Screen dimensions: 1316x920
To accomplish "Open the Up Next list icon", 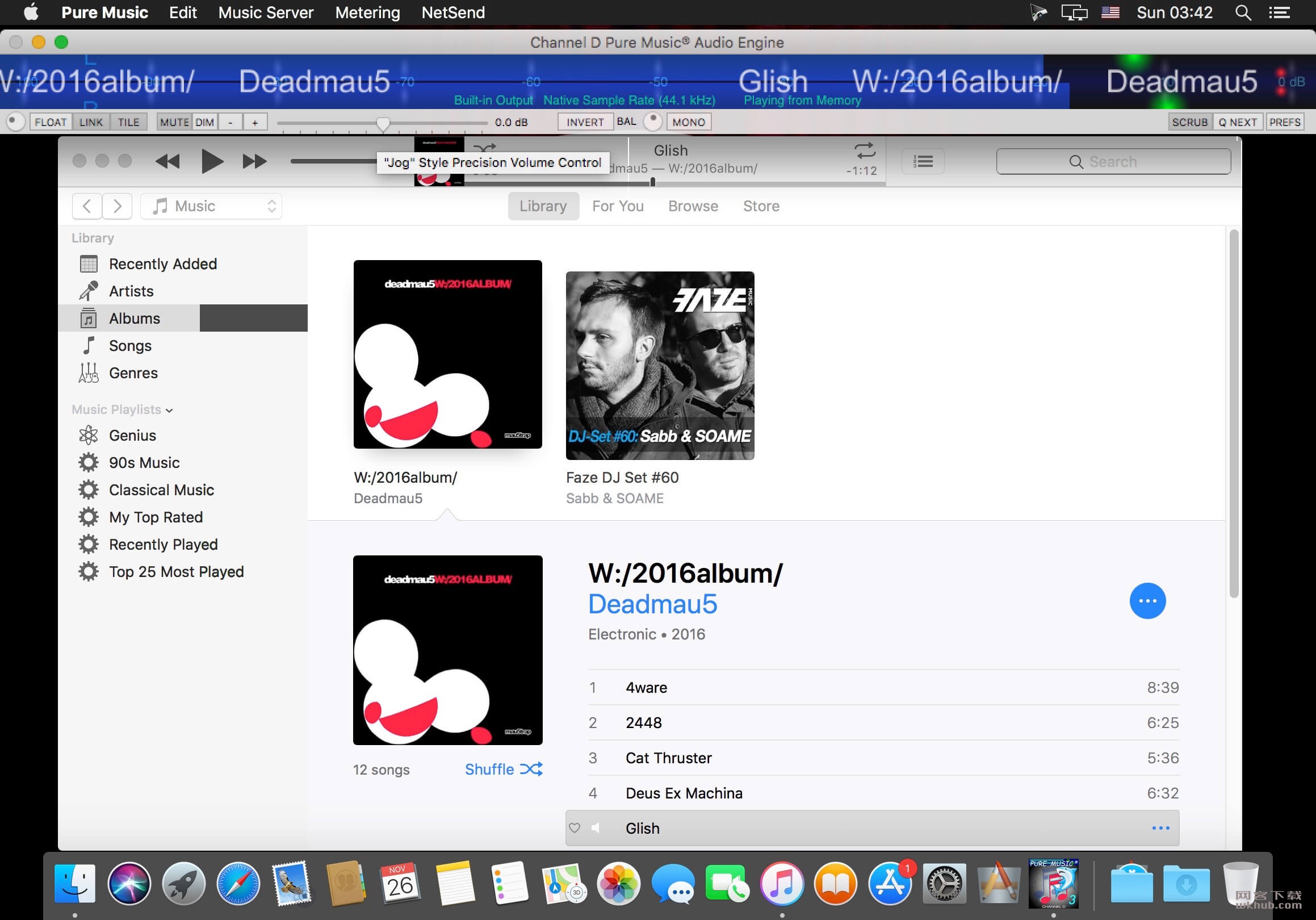I will point(923,162).
